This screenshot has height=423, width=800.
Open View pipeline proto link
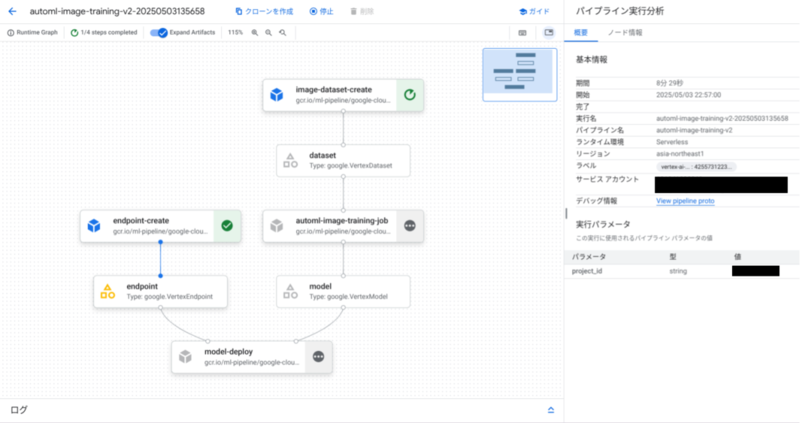point(685,201)
